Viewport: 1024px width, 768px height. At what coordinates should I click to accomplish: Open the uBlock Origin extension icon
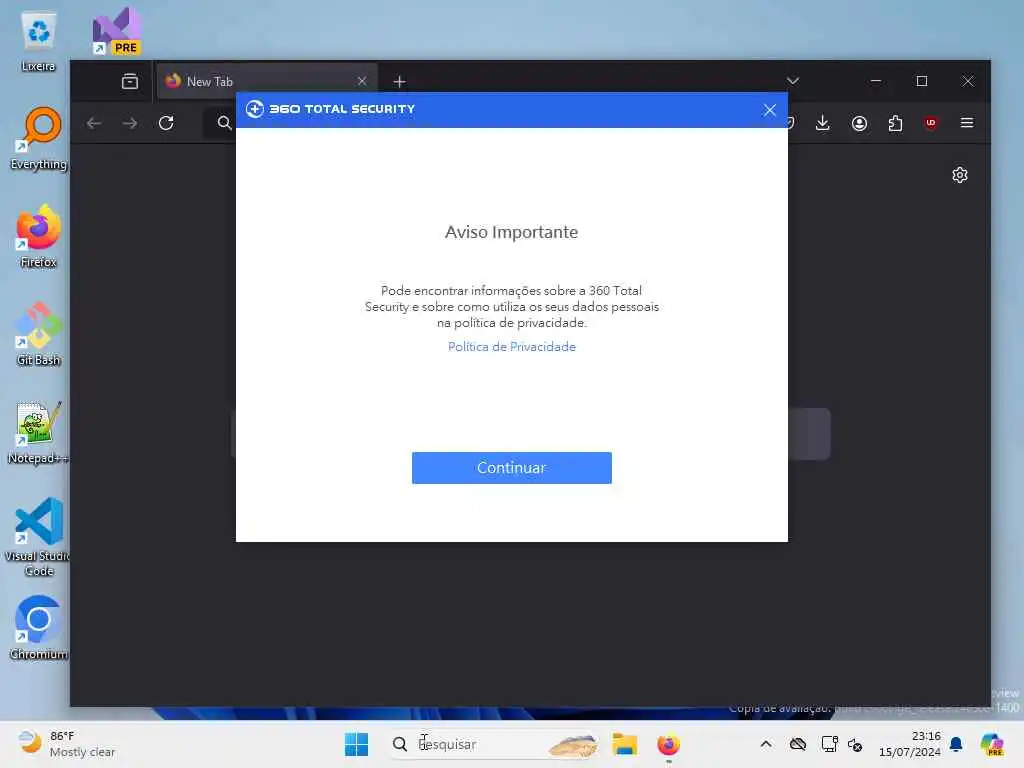pyautogui.click(x=931, y=123)
